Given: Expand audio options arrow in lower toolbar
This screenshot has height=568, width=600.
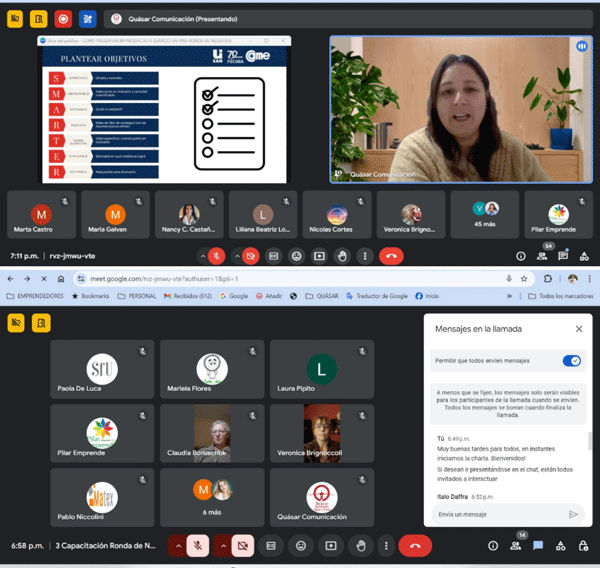Looking at the screenshot, I should tap(178, 546).
